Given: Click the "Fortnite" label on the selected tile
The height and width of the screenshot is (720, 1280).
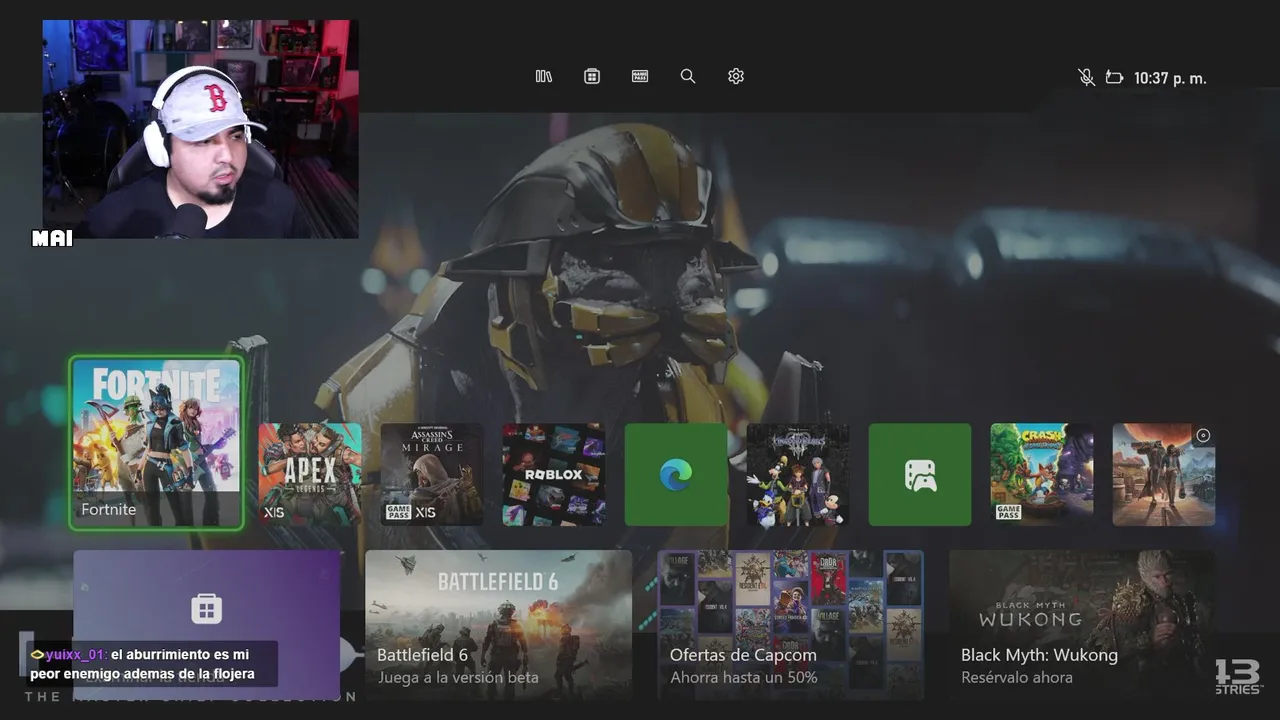Looking at the screenshot, I should tap(108, 509).
